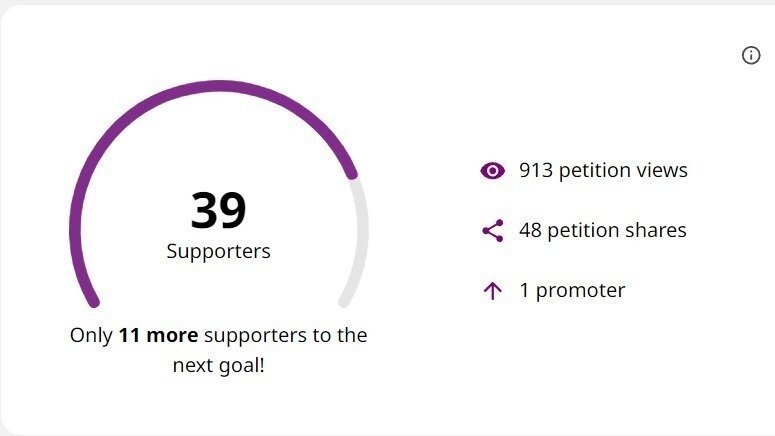Select the "petition views" label text
Viewport: 775px width, 436px height.
coord(623,170)
